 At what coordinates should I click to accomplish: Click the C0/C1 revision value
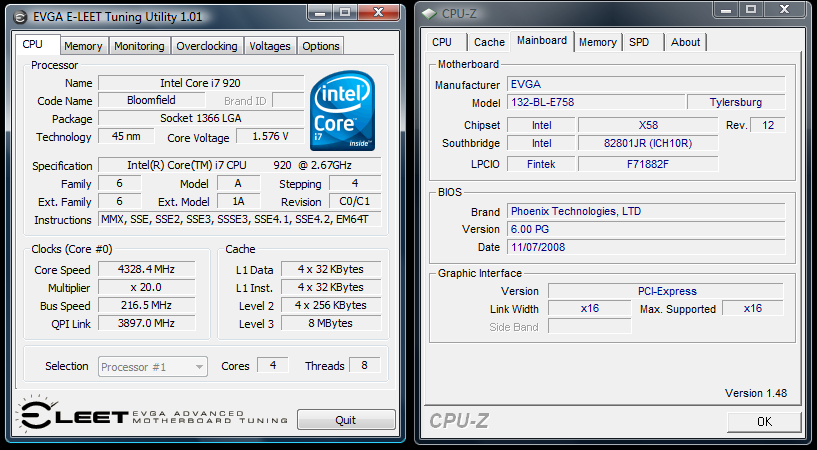coord(355,201)
